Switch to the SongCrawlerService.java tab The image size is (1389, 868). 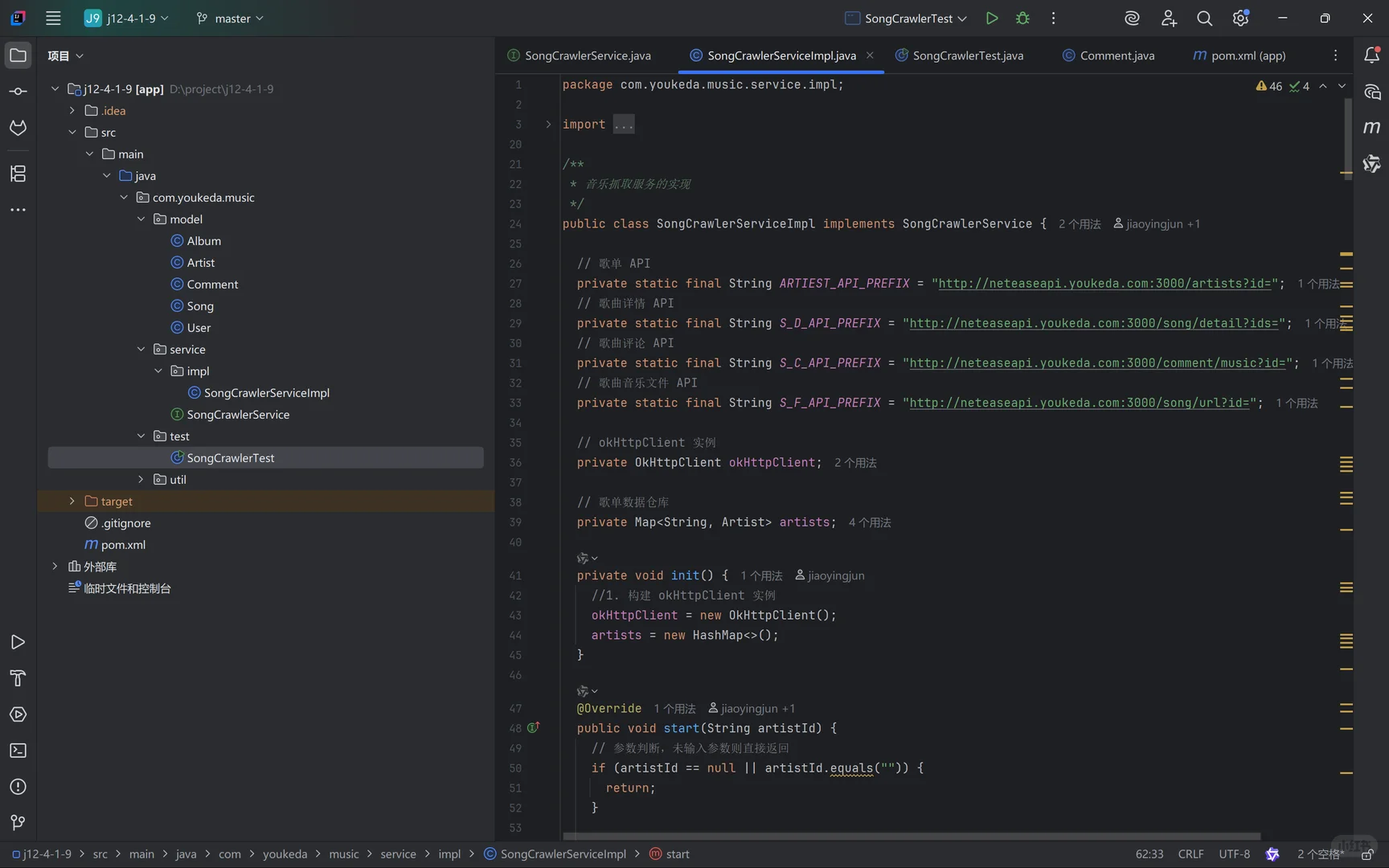pyautogui.click(x=587, y=55)
